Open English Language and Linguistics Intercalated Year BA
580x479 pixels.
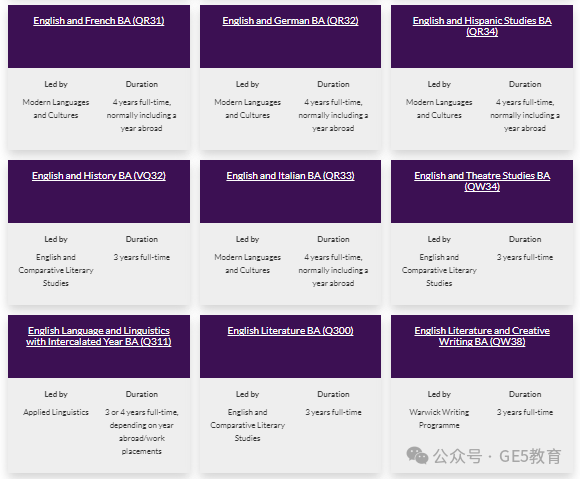pos(99,336)
